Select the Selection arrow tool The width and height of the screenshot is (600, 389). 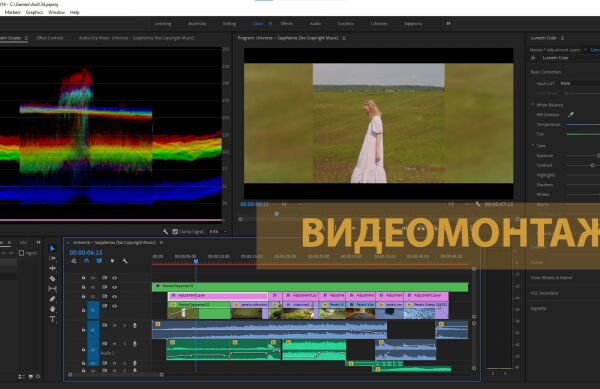(x=52, y=249)
